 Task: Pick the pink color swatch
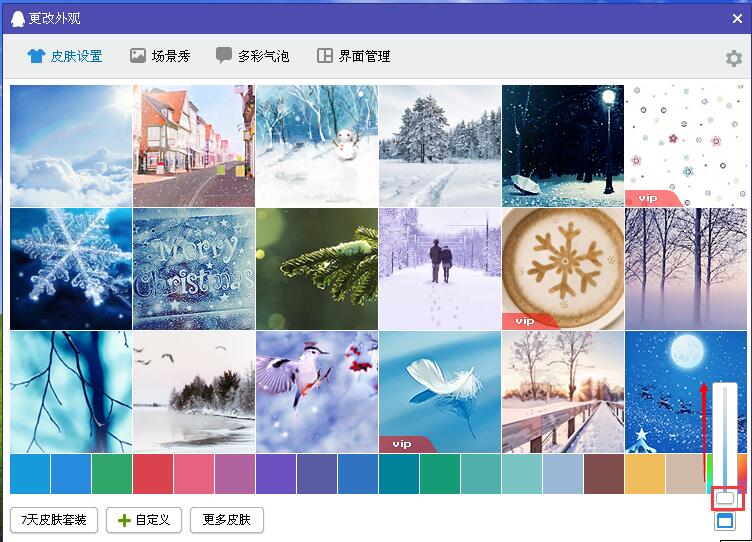point(194,474)
